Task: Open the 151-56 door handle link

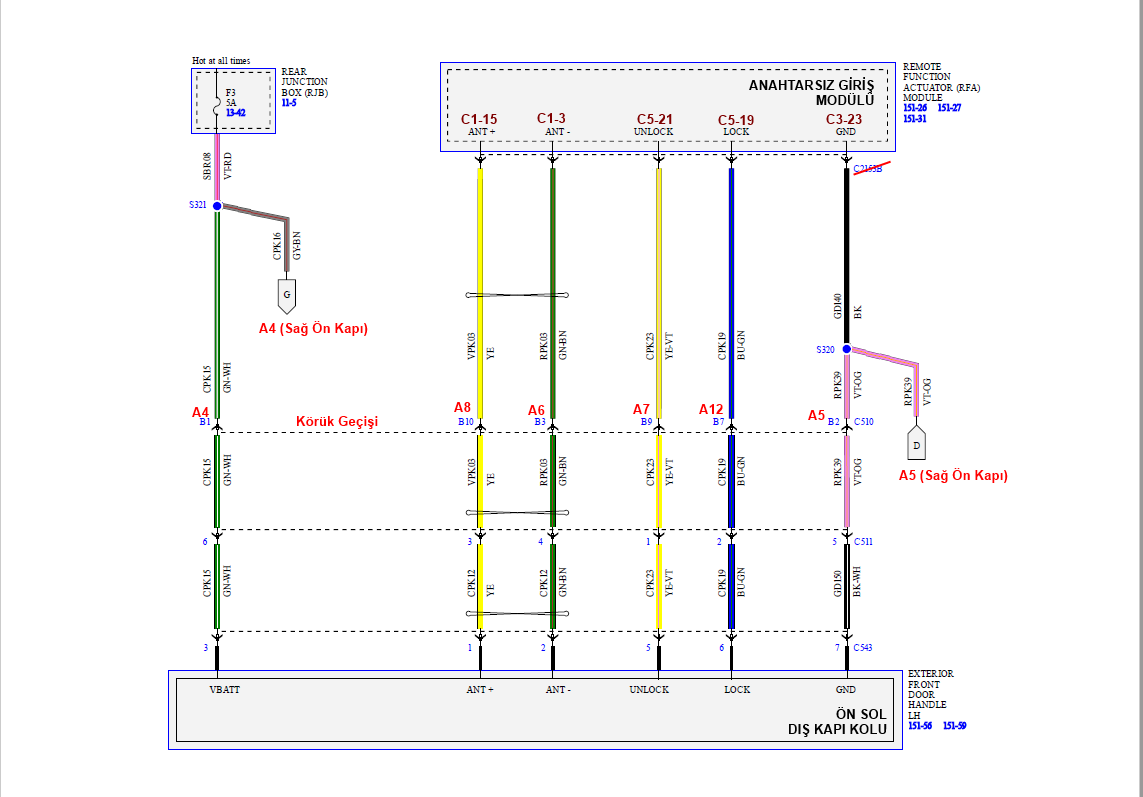Action: click(x=921, y=725)
